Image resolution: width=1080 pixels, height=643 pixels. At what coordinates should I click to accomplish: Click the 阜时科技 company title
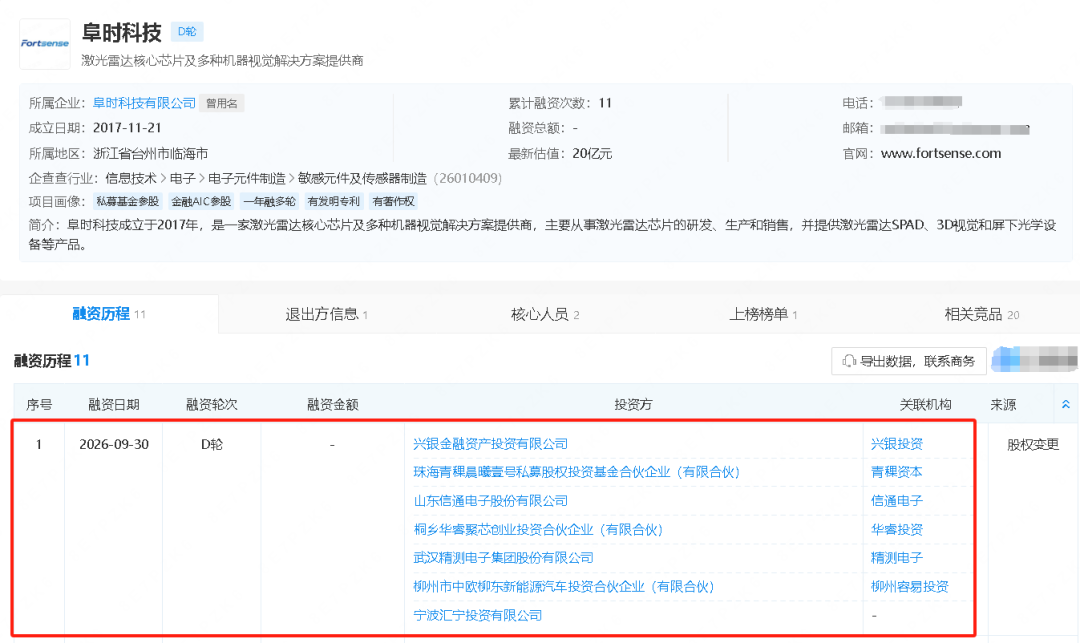tap(121, 32)
